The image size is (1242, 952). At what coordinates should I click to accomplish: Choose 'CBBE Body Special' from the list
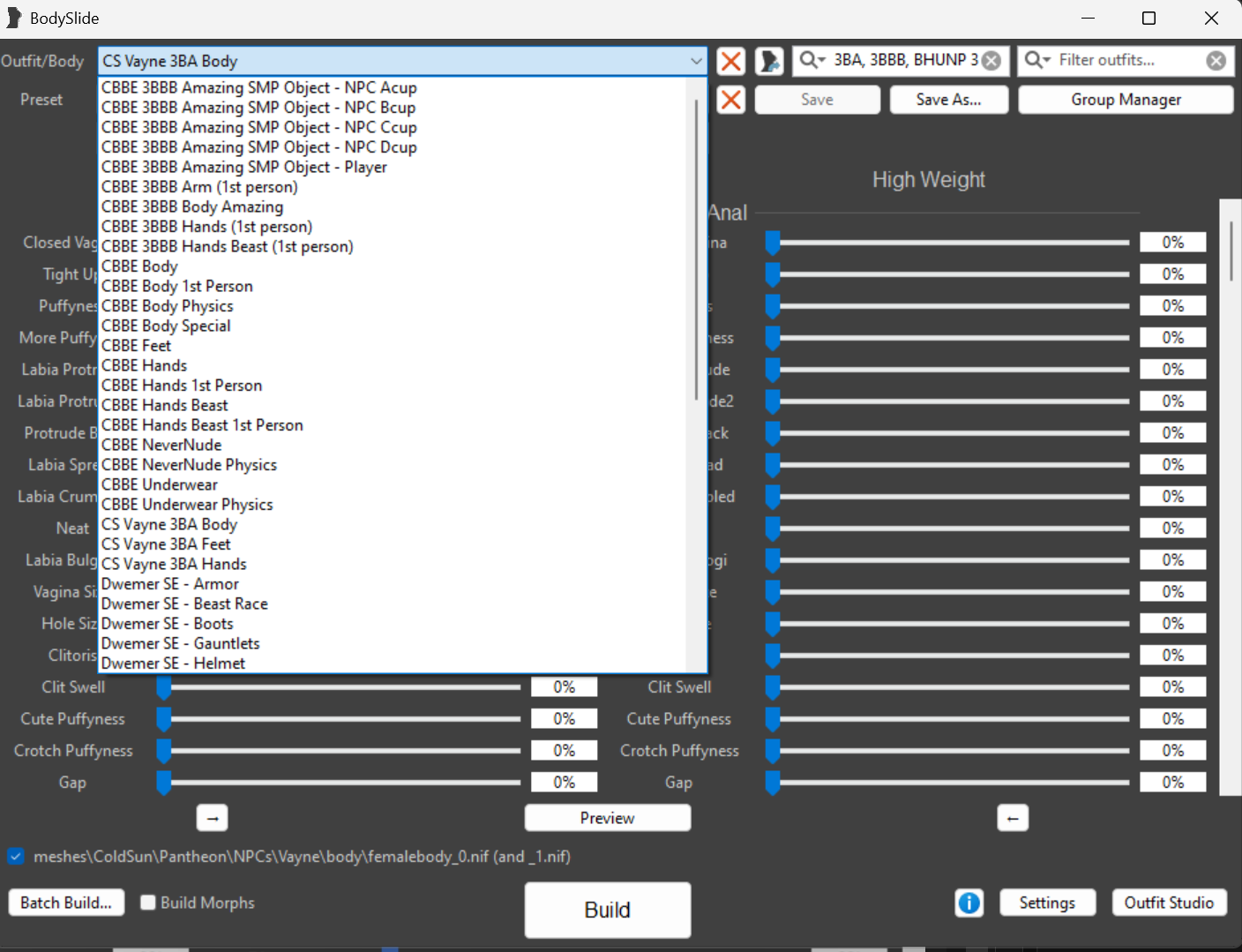pyautogui.click(x=166, y=326)
